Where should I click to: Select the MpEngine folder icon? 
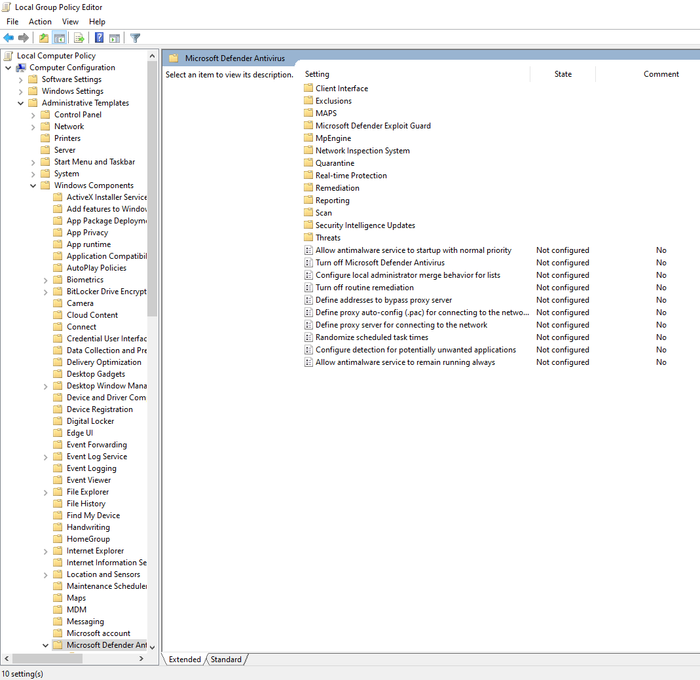tap(308, 138)
